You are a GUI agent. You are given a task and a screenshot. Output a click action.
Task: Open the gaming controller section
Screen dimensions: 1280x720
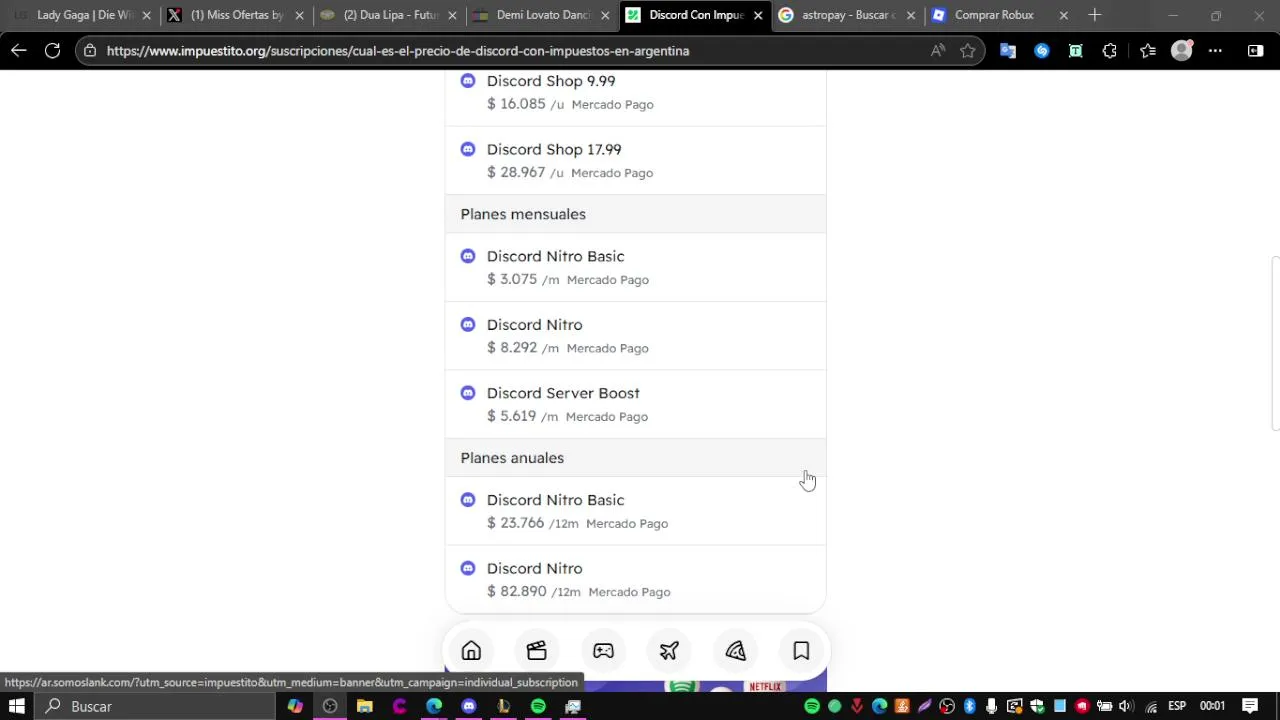tap(603, 651)
